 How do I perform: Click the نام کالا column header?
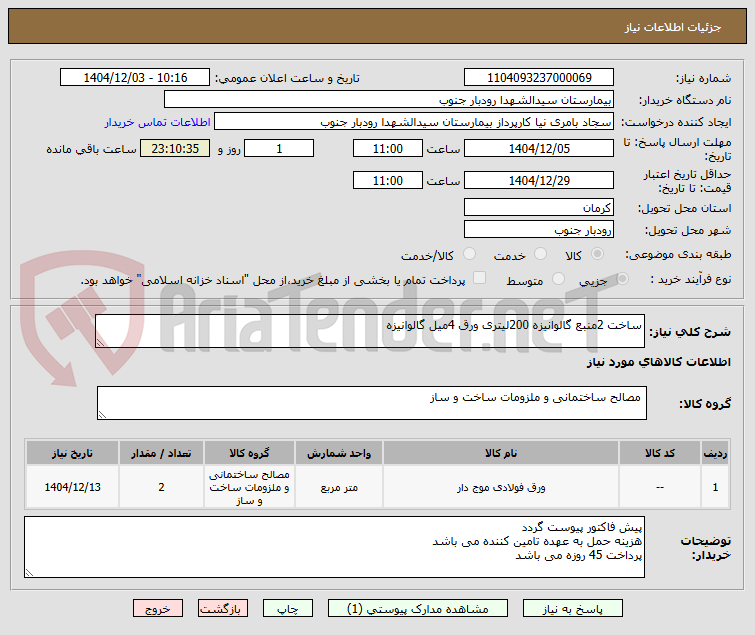pos(501,453)
